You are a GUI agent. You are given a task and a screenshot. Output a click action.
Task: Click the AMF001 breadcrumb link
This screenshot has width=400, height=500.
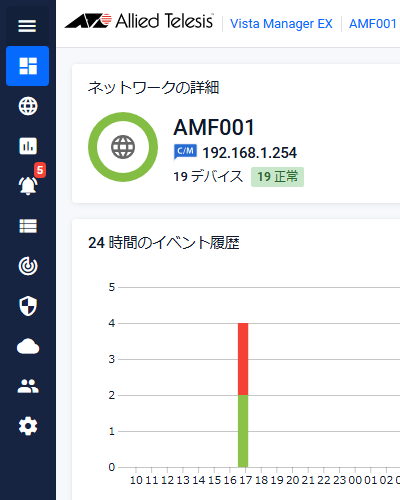click(373, 24)
